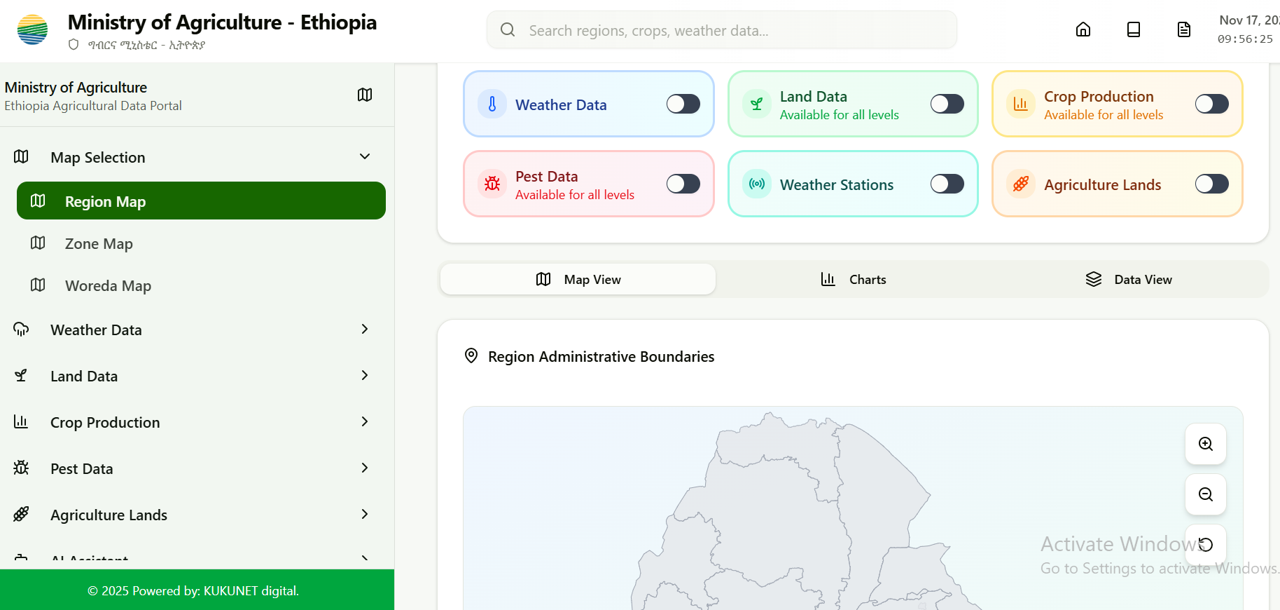Select the map icon beside Ministry of Agriculture
The height and width of the screenshot is (610, 1280).
364,95
